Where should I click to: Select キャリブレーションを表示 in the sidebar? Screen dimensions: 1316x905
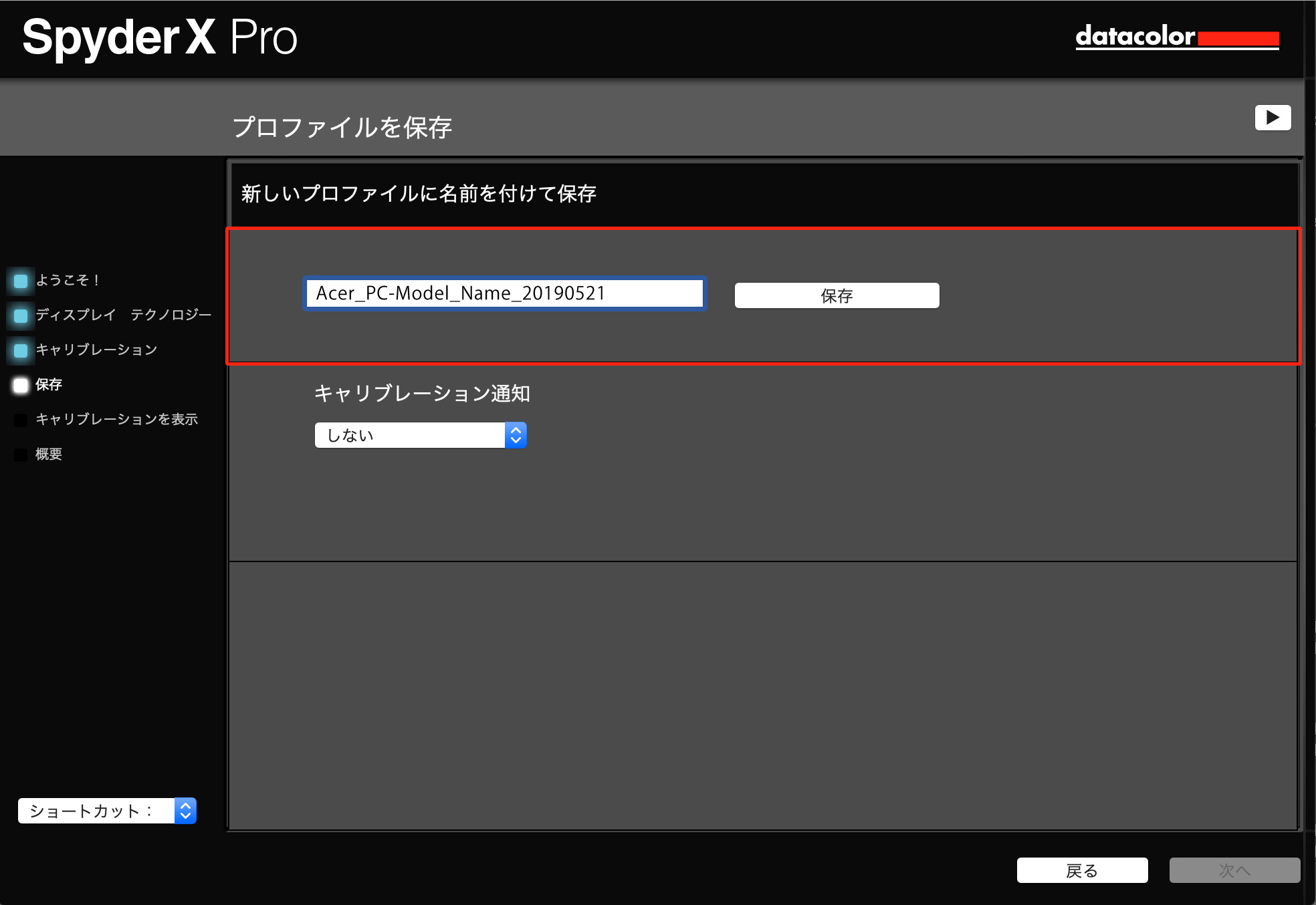116,419
